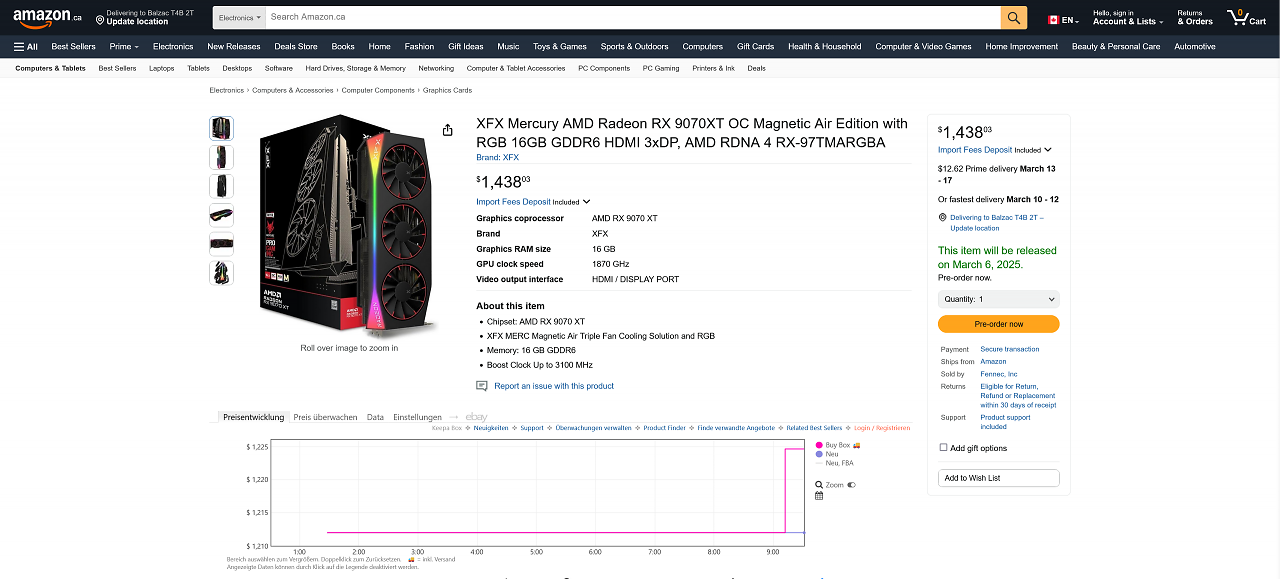Open Hard Drives, Storage & Memory subnav
This screenshot has width=1280, height=579.
(x=355, y=68)
